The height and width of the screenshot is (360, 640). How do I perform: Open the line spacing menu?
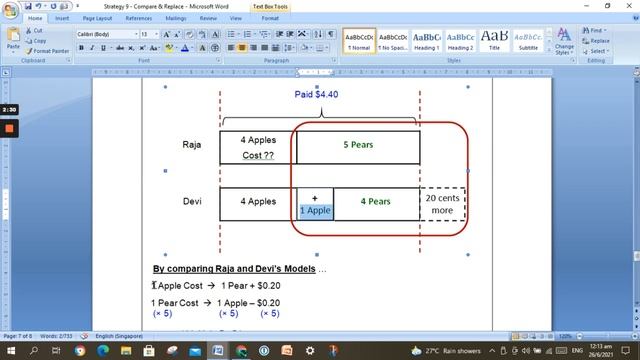[289, 48]
